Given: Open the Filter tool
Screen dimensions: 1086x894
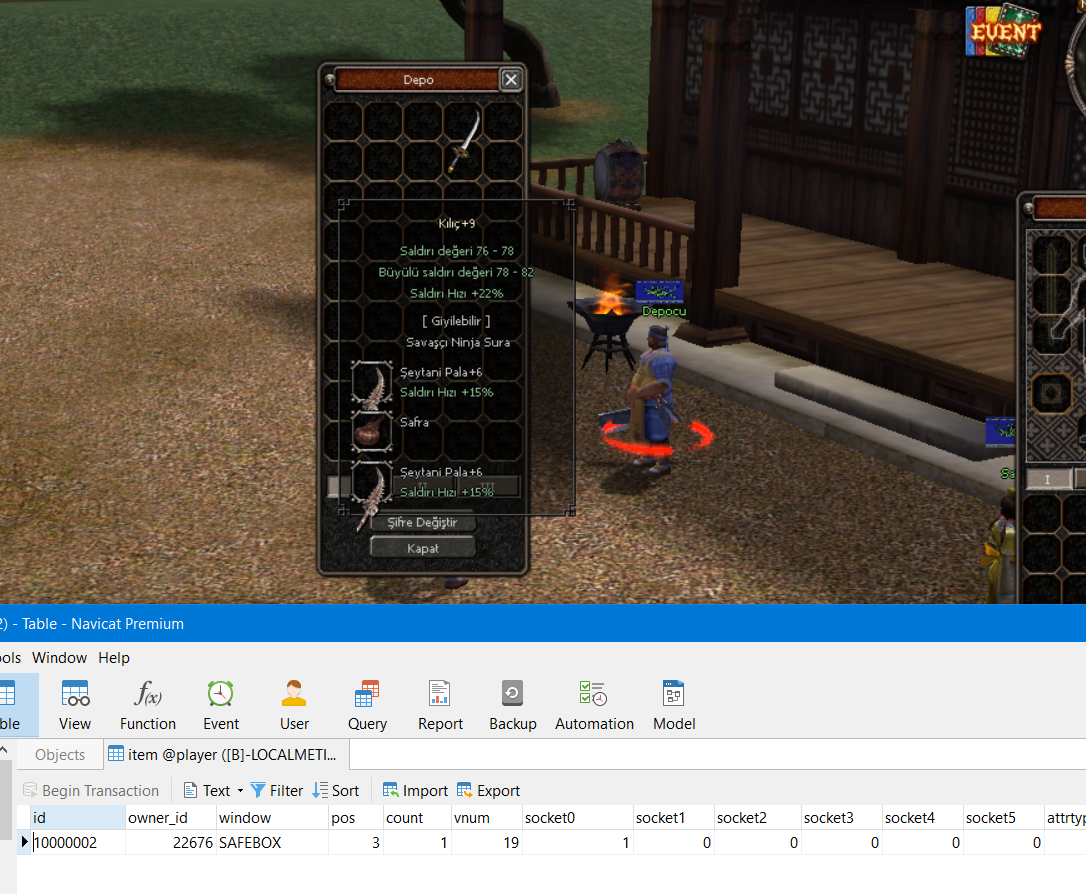Looking at the screenshot, I should (277, 791).
